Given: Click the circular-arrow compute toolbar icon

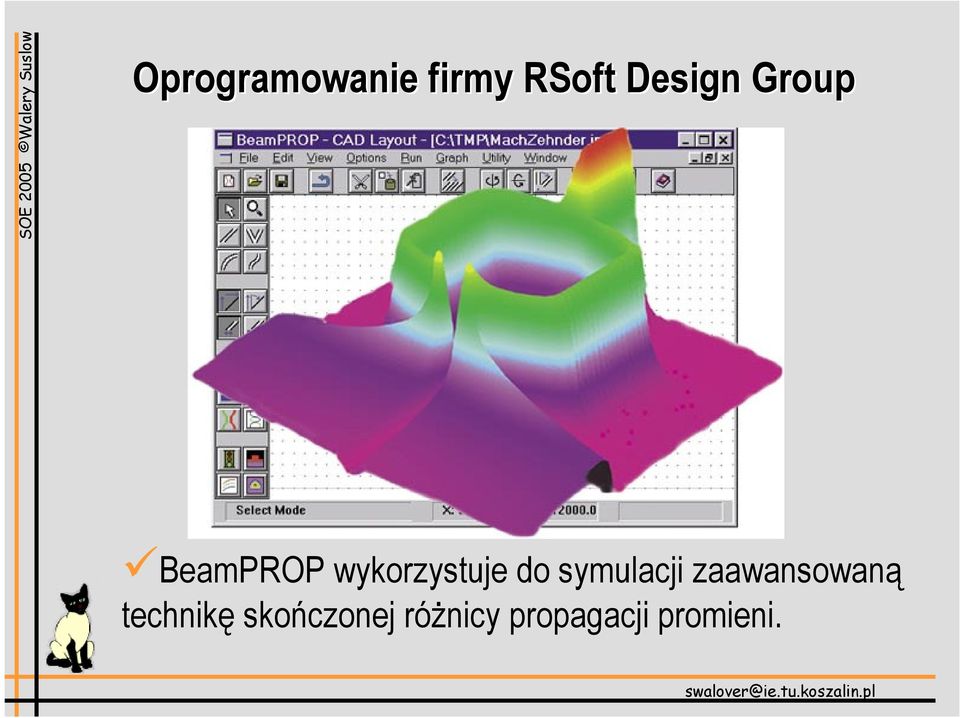Looking at the screenshot, I should tap(492, 181).
